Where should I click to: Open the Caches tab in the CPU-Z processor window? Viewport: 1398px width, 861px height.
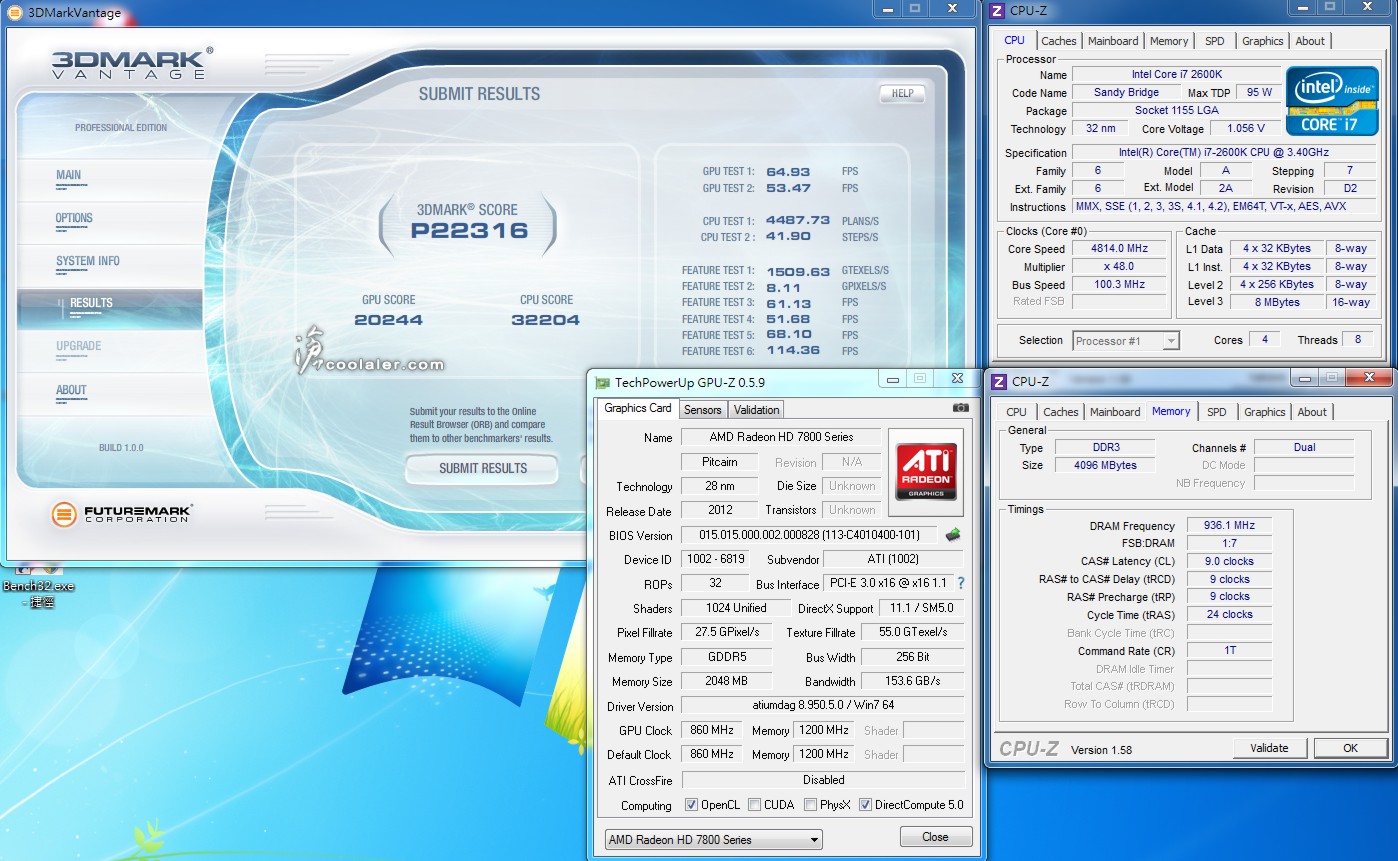click(1059, 41)
